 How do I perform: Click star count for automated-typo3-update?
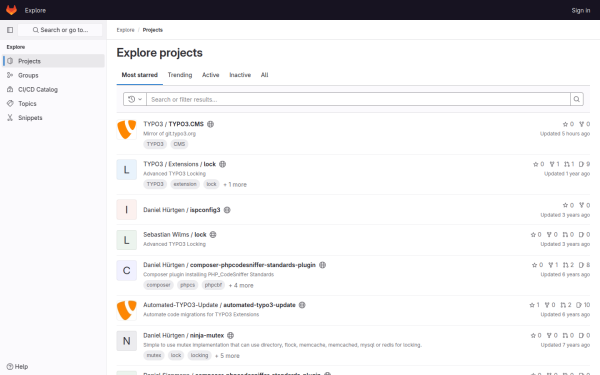(x=535, y=305)
